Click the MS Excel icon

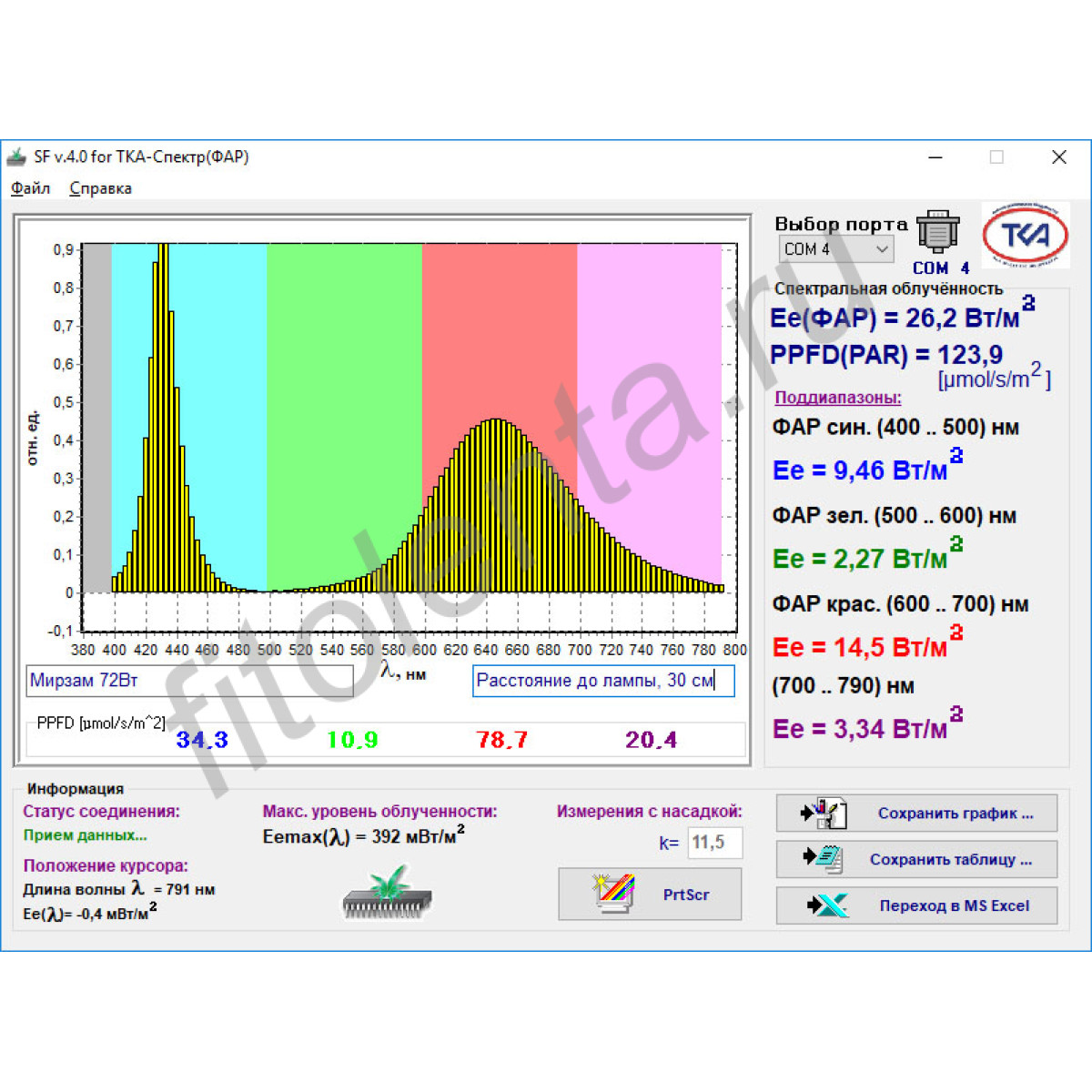click(826, 905)
